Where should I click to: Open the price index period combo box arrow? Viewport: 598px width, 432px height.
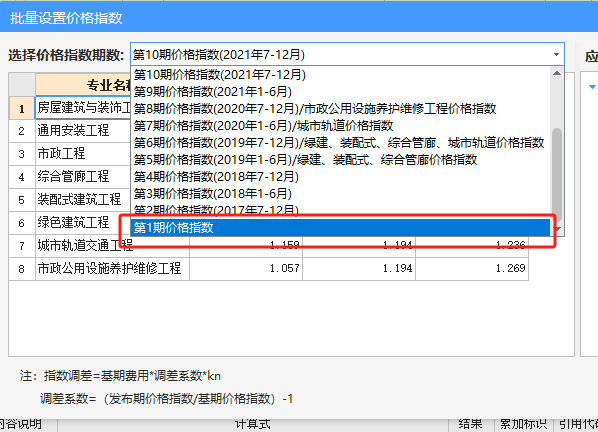coord(556,55)
